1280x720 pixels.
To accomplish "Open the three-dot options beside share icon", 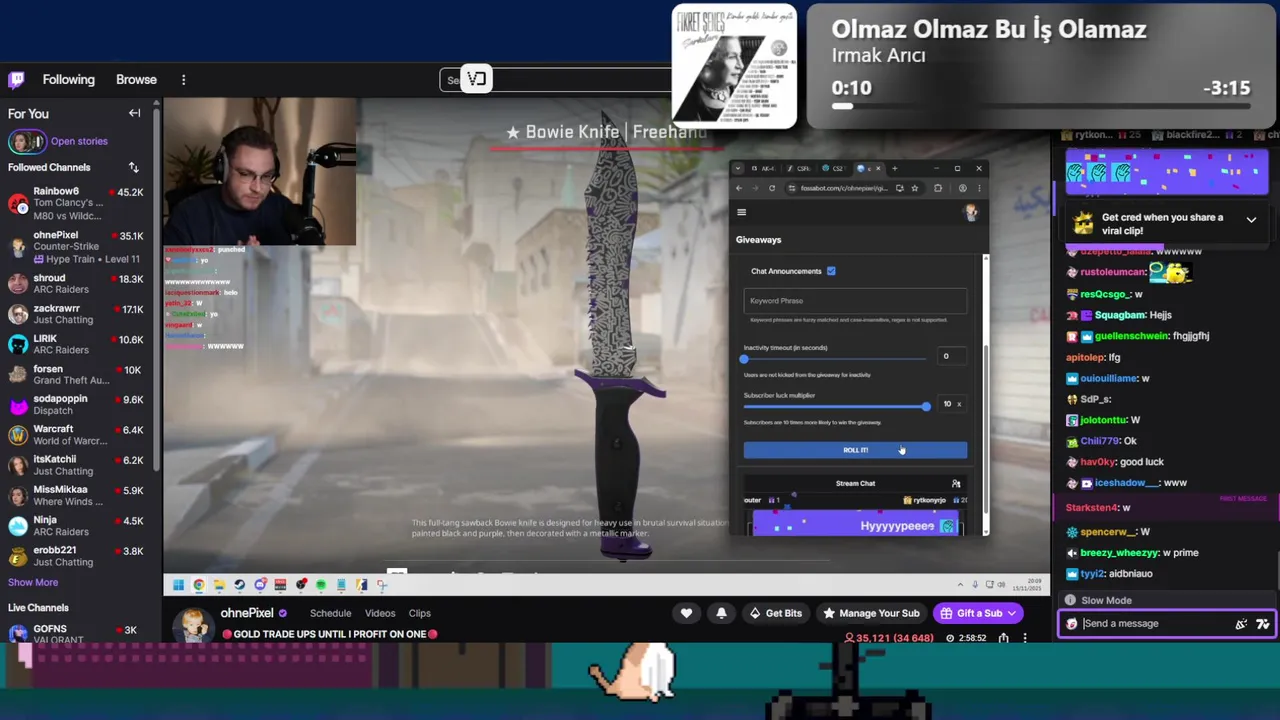I will [1025, 638].
